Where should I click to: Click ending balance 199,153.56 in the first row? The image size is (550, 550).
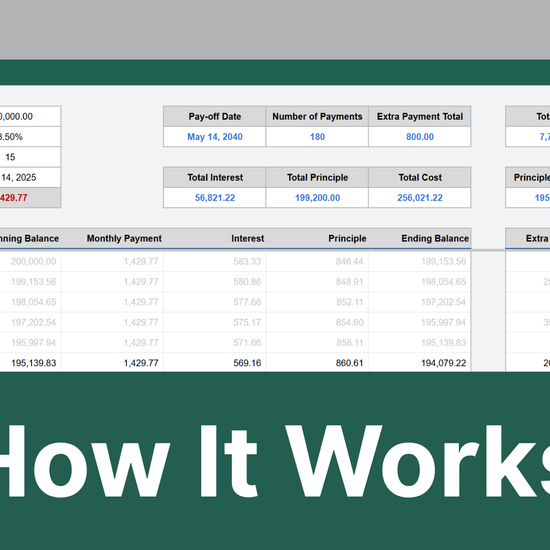pyautogui.click(x=443, y=261)
